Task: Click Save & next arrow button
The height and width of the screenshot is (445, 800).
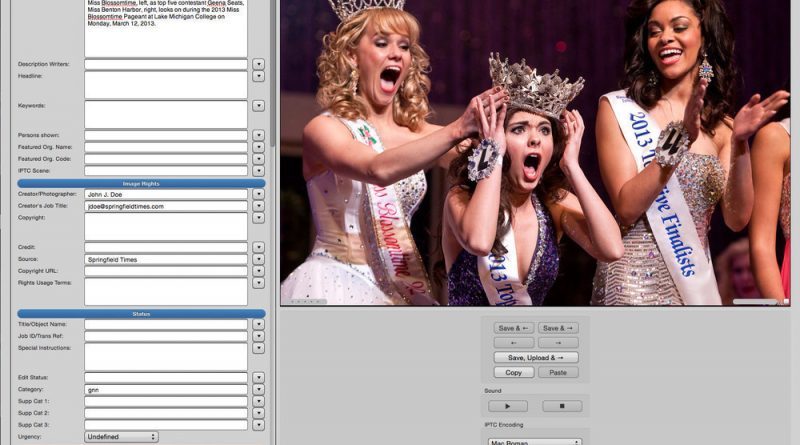Action: pos(558,328)
